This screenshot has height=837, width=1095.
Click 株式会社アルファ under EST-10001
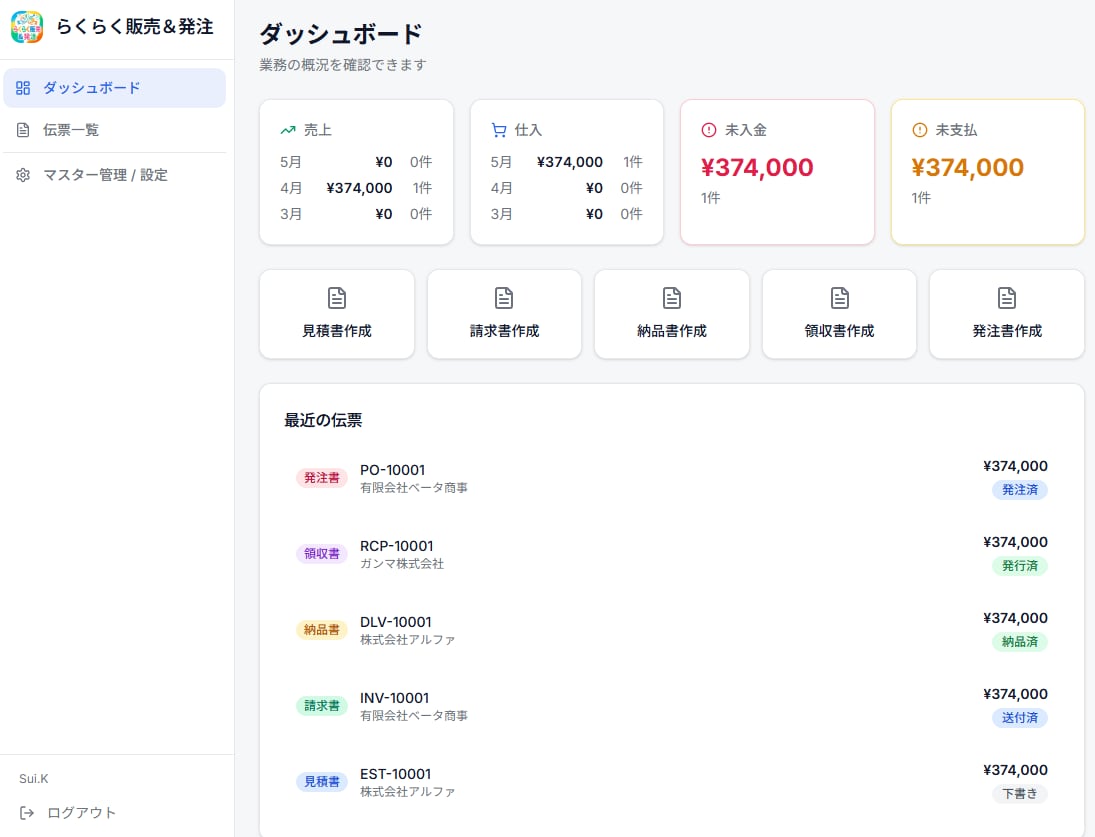tap(408, 792)
